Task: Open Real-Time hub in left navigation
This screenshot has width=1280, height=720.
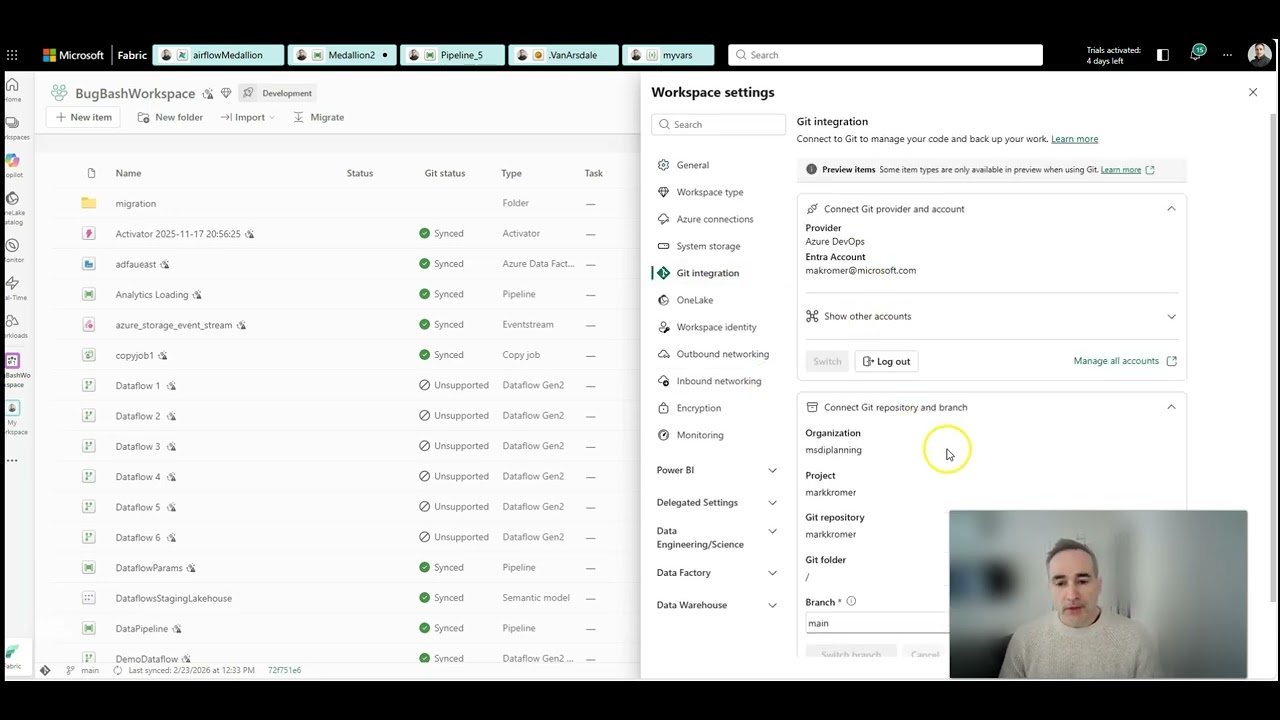Action: (x=12, y=288)
